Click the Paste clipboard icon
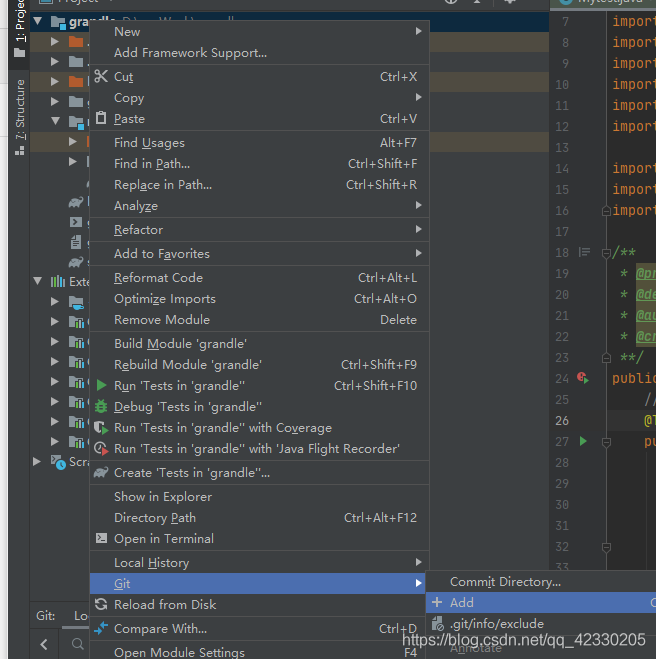 [101, 118]
